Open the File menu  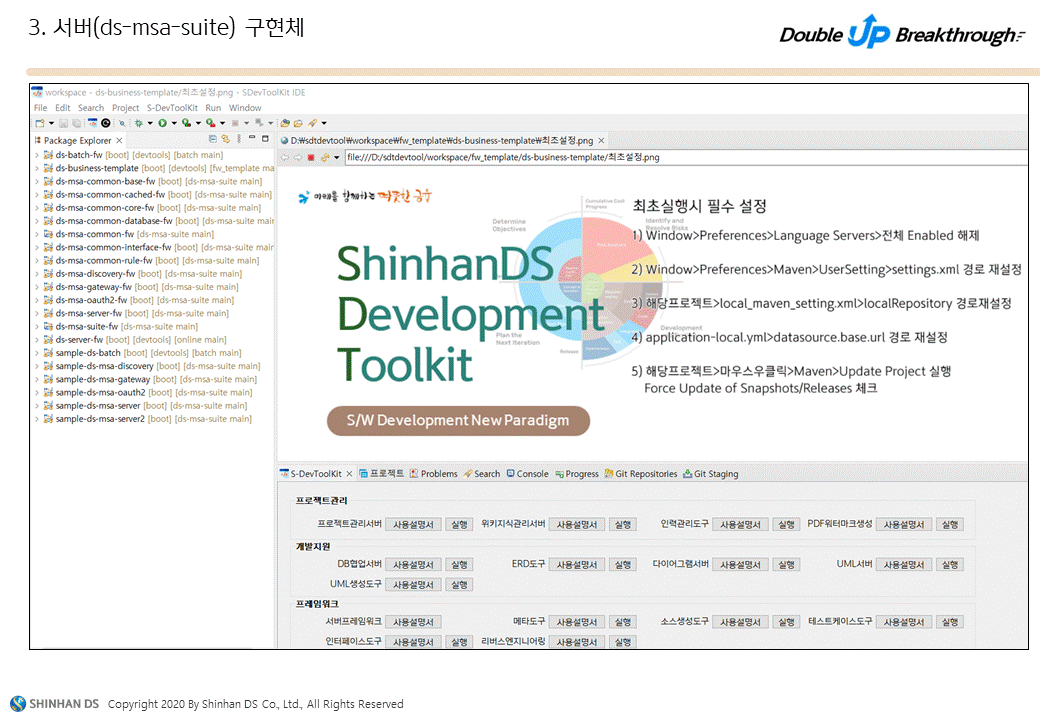click(40, 108)
